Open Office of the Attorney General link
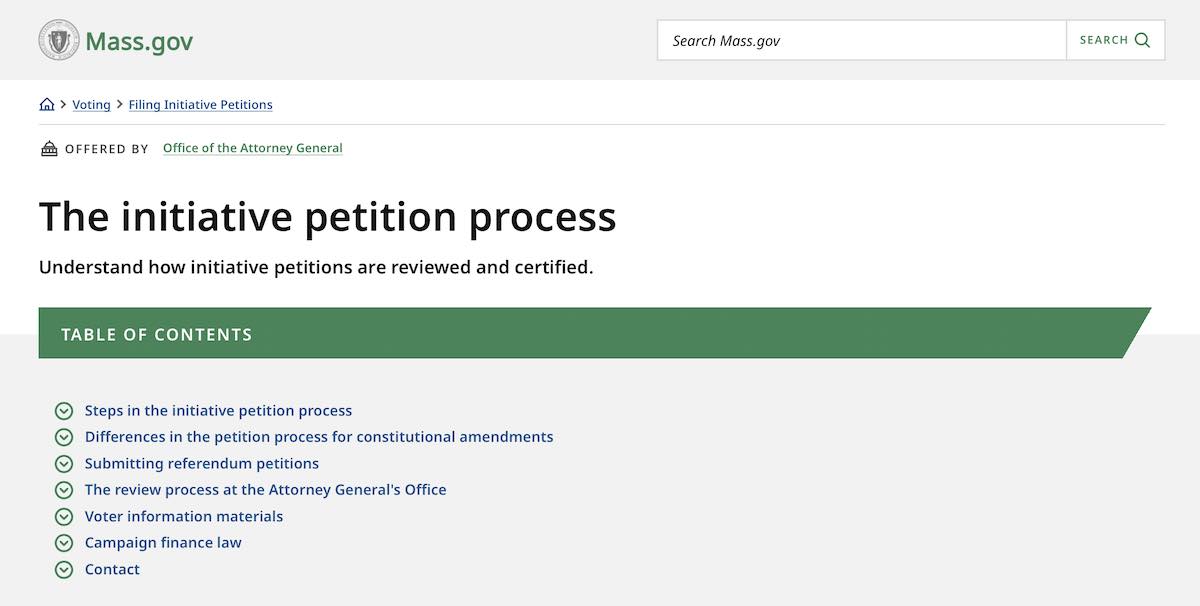 pos(252,148)
